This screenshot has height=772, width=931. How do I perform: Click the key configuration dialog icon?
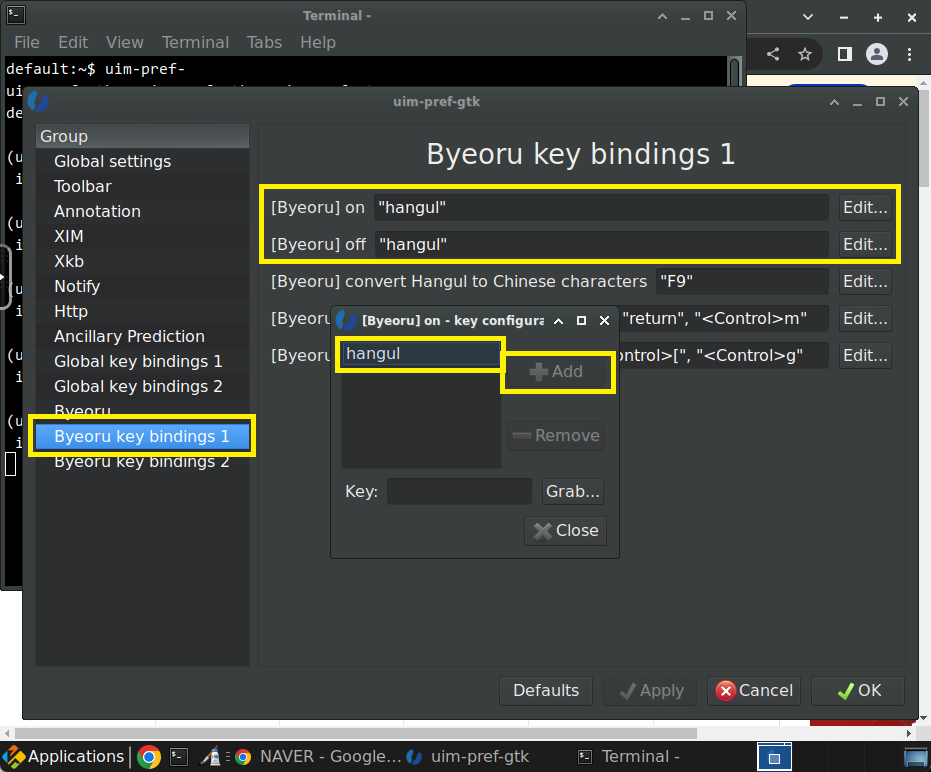pos(346,320)
